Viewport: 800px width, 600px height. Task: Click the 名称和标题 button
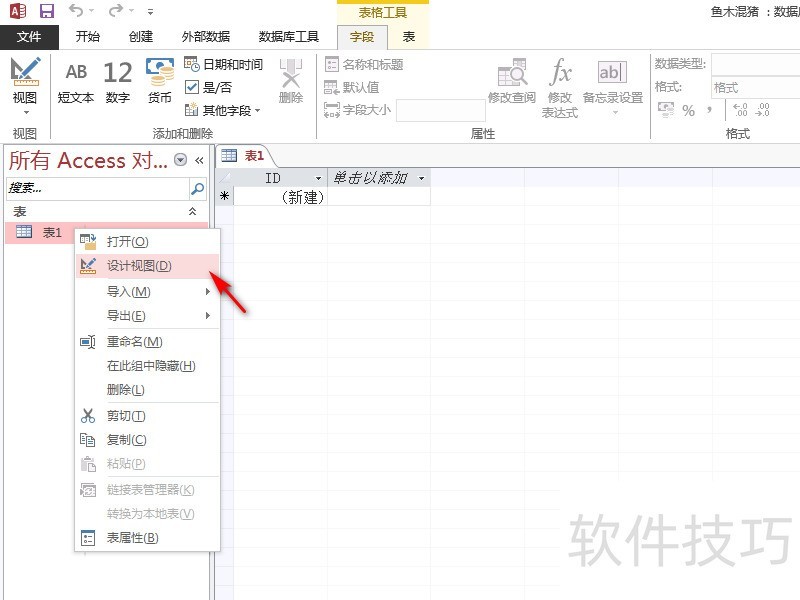[x=364, y=64]
